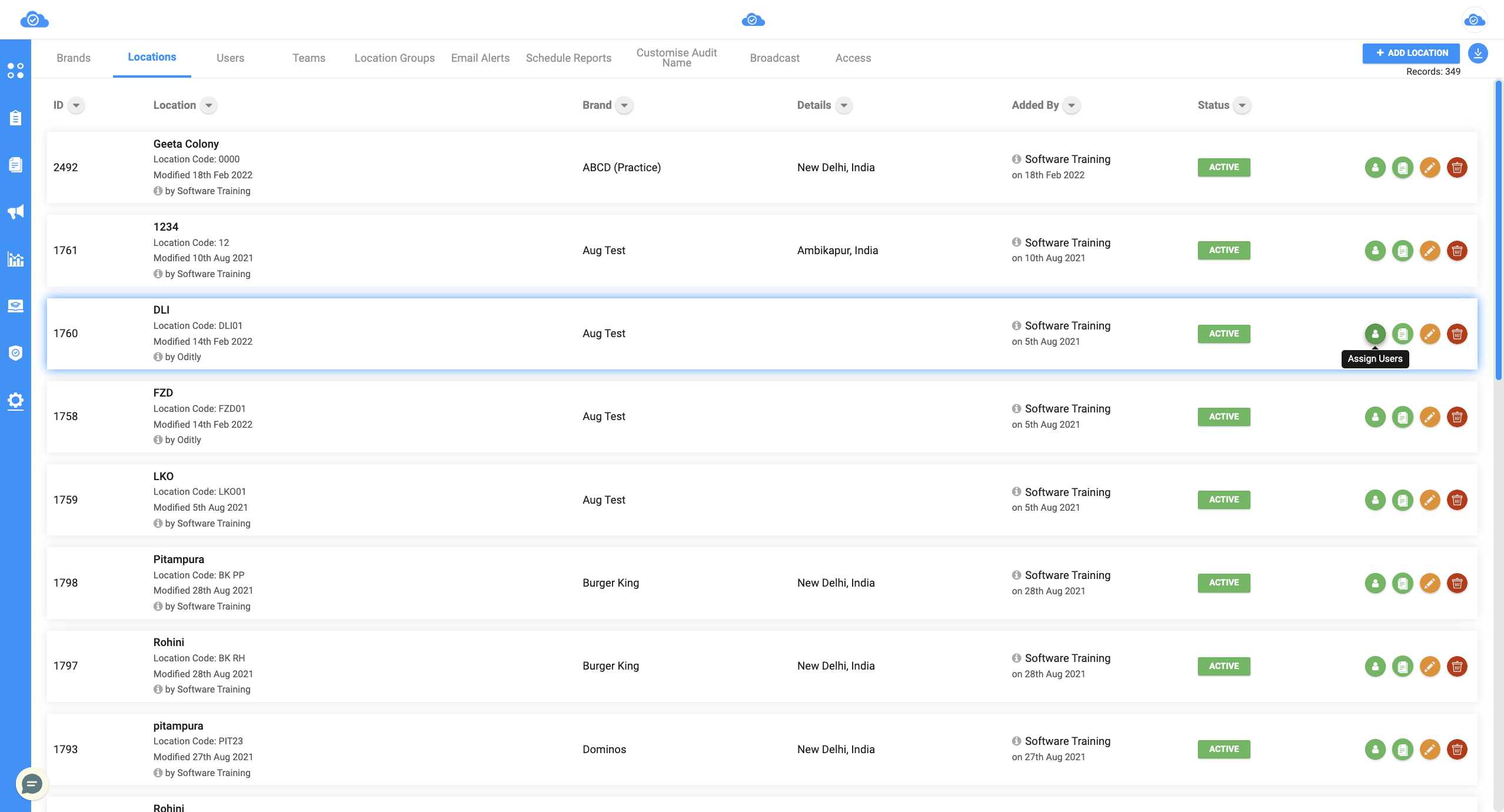
Task: Delete the FZD location
Action: pos(1457,417)
